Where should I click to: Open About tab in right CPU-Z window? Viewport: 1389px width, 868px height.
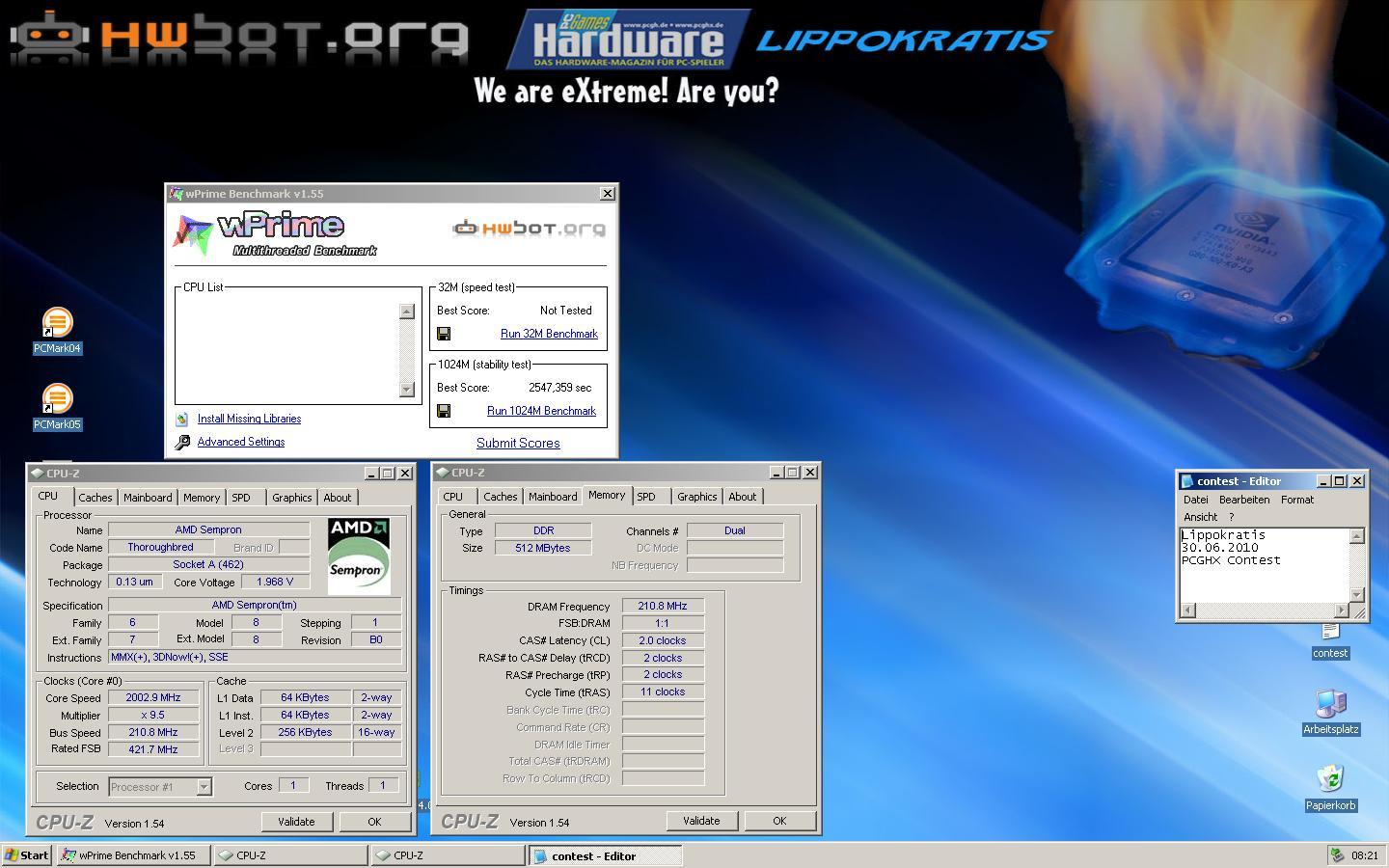743,497
